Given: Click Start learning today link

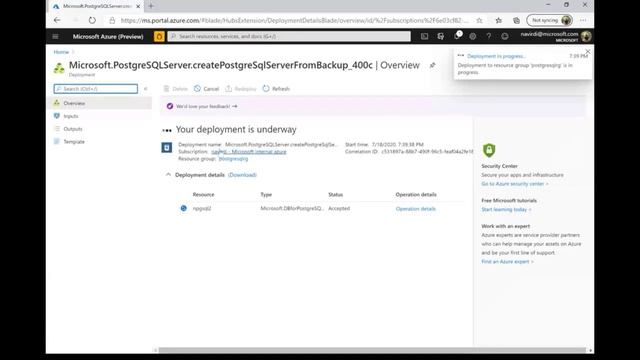Looking at the screenshot, I should click(x=506, y=209).
